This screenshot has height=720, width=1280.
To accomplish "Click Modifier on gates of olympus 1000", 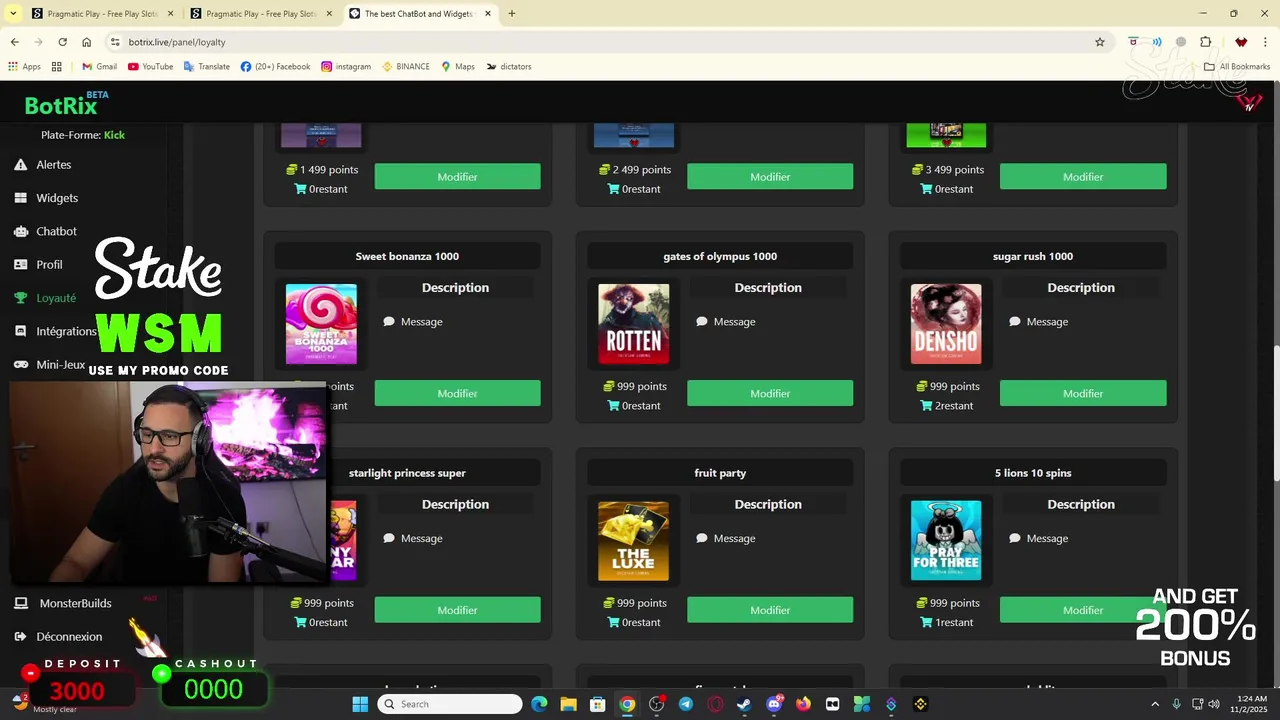I will [770, 393].
